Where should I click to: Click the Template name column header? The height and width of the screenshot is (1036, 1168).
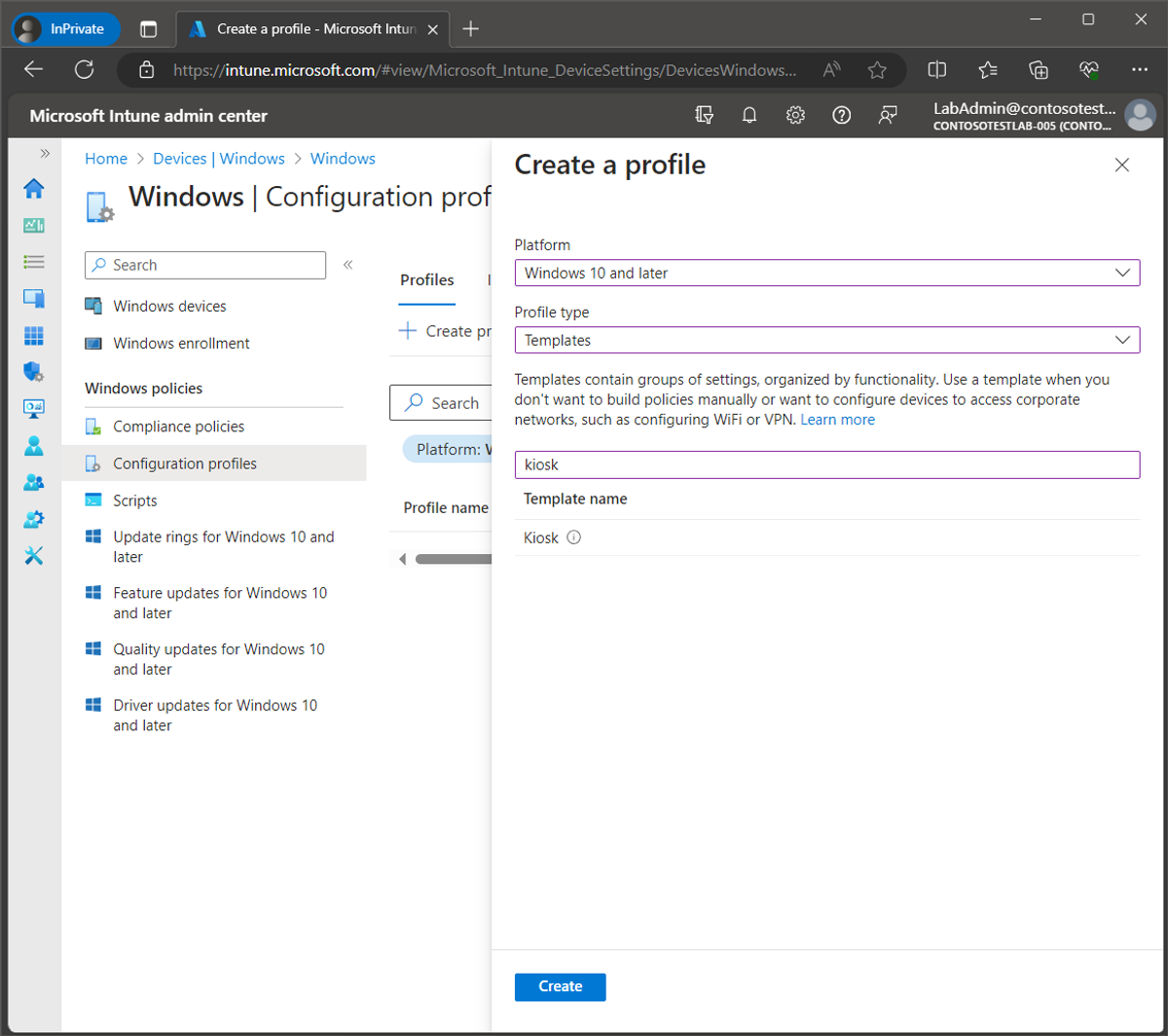pos(575,499)
